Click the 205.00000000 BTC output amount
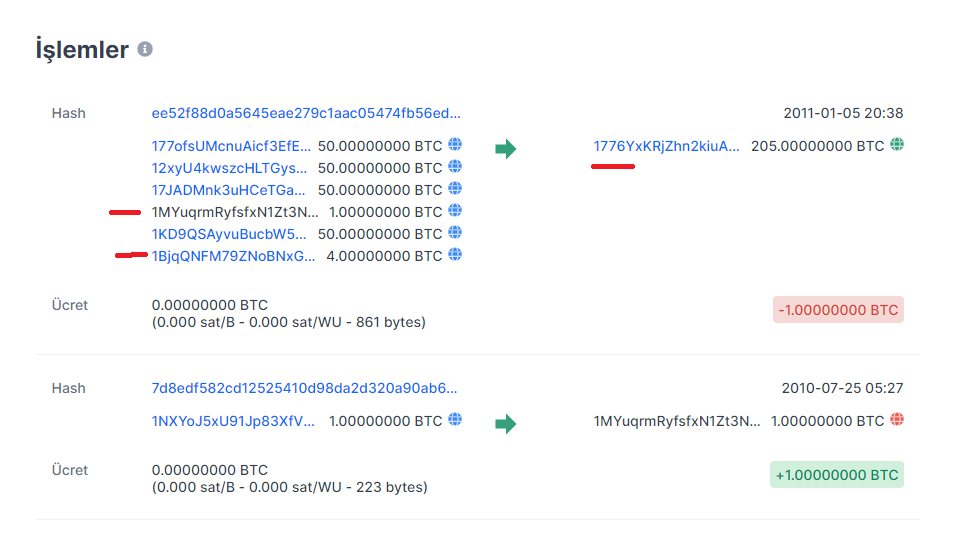The image size is (972, 538). 818,146
